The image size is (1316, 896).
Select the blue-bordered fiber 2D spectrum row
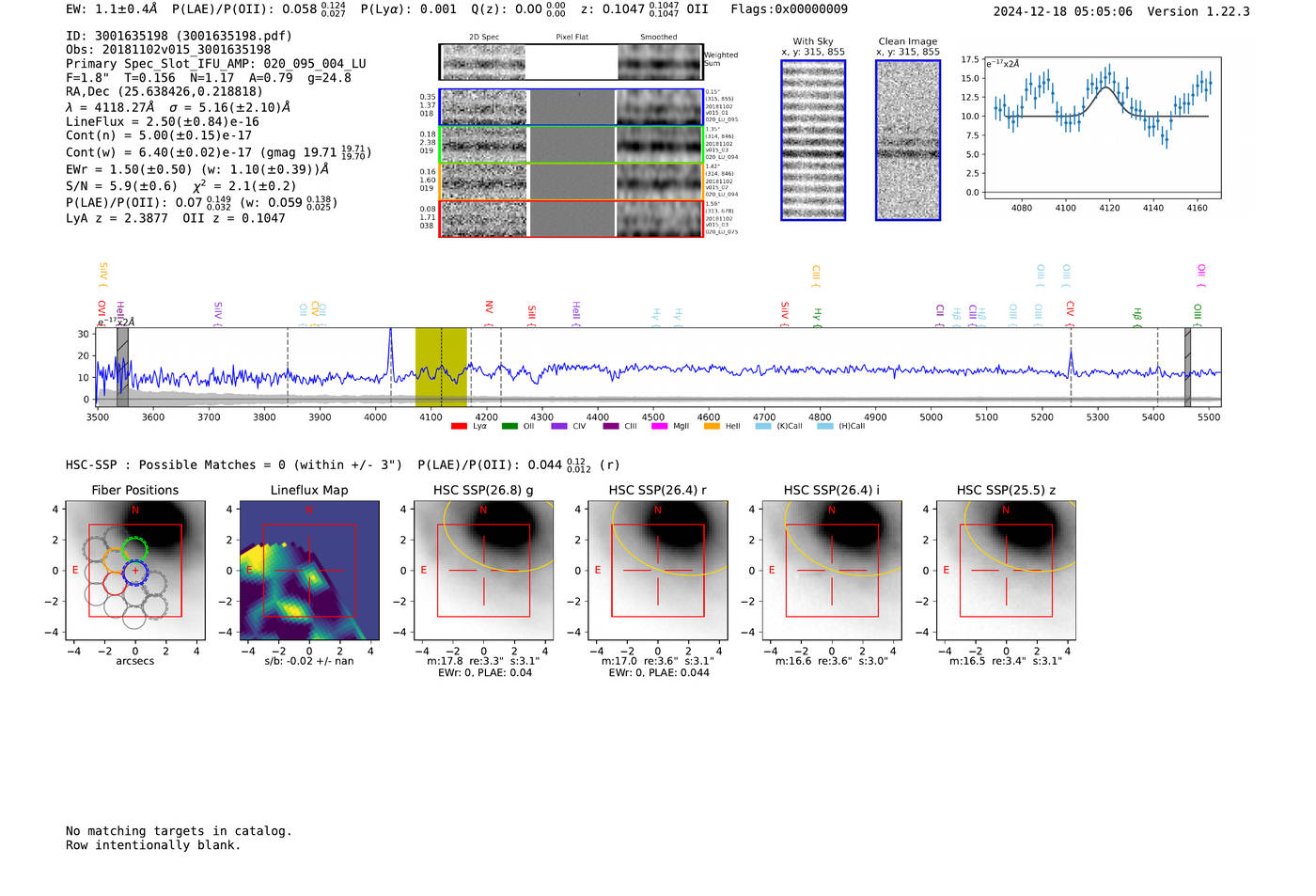click(571, 107)
